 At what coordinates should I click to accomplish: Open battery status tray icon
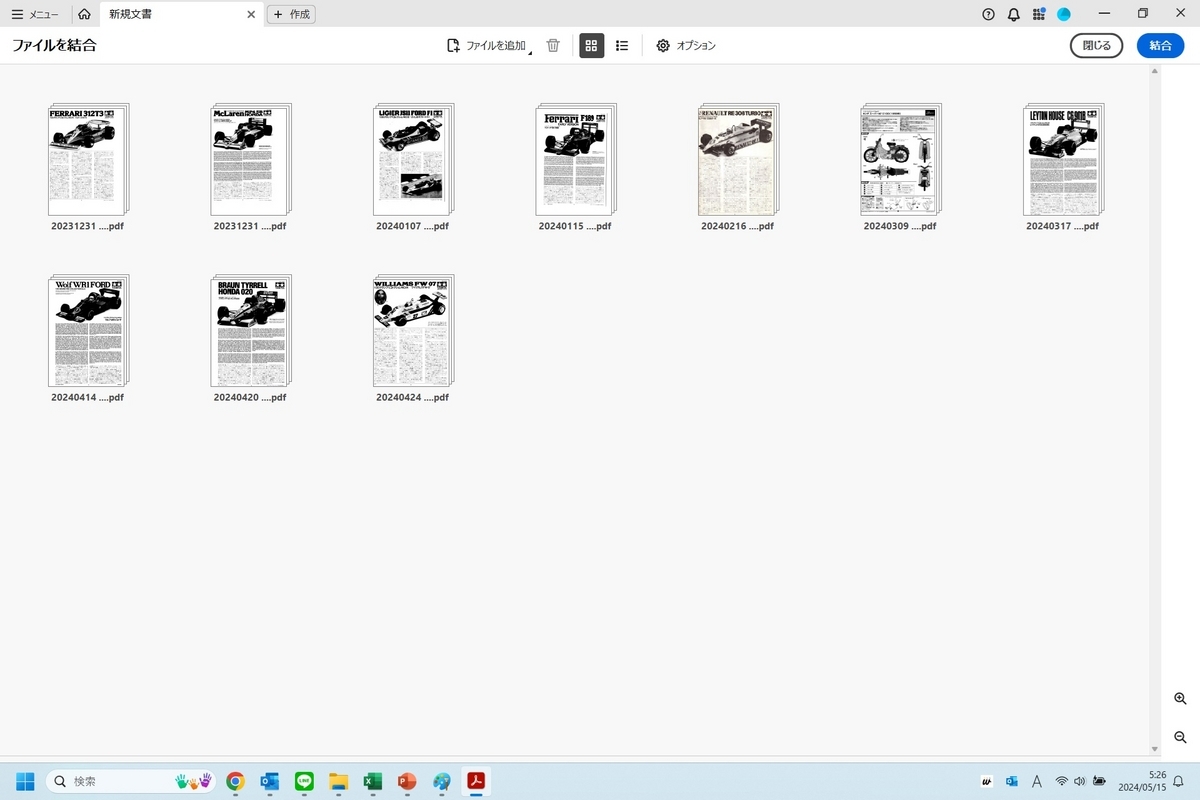point(1099,781)
